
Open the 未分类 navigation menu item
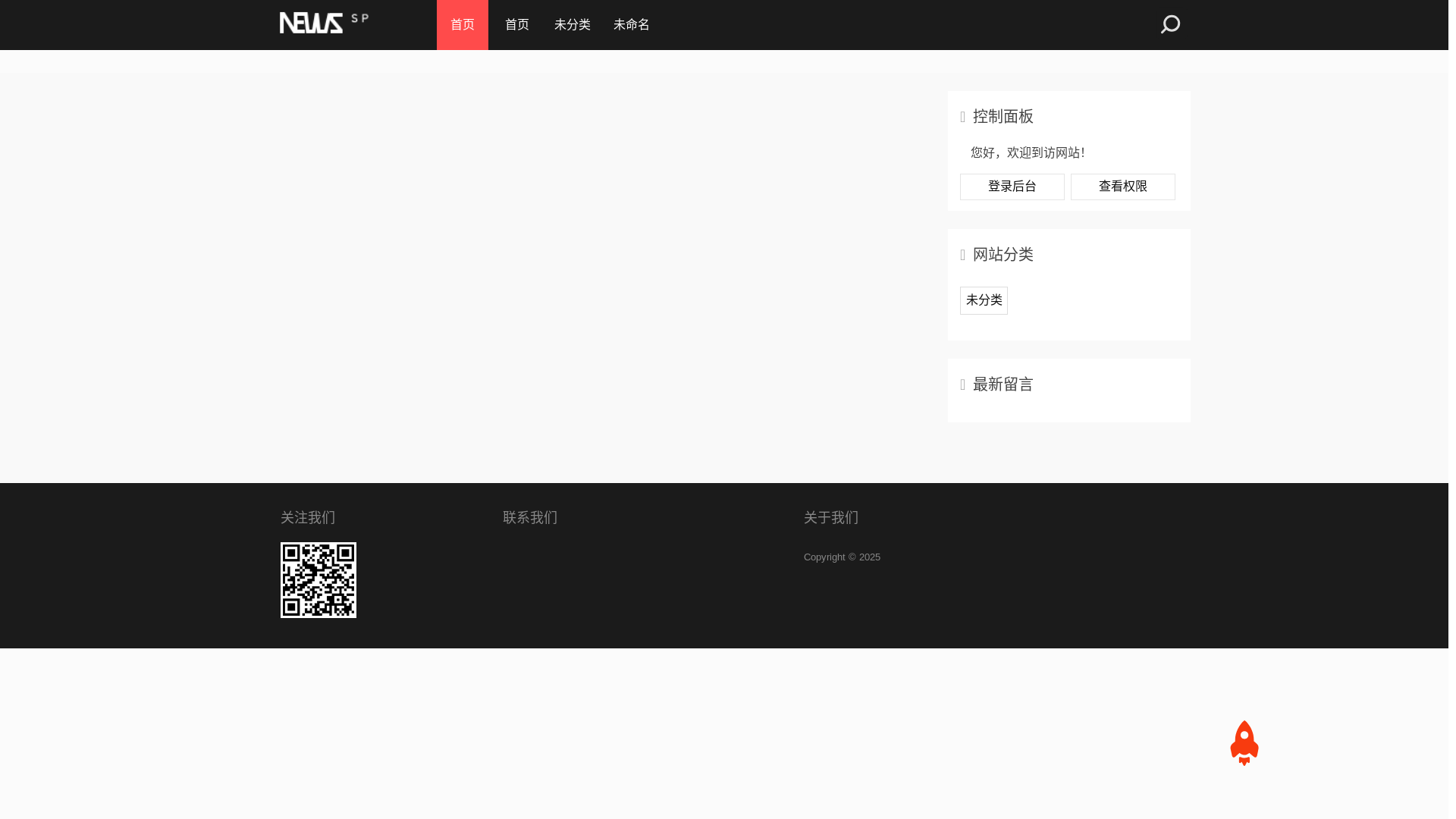coord(573,25)
